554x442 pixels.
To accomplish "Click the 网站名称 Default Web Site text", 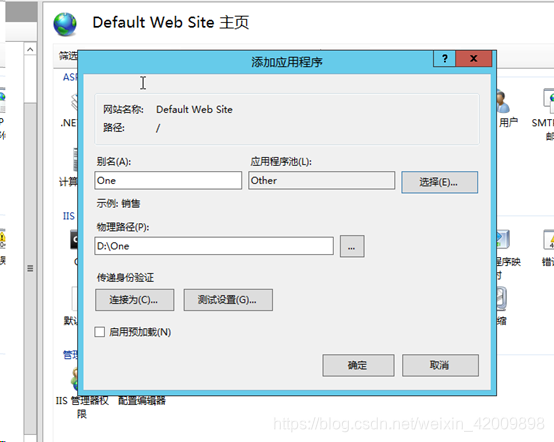I will tap(194, 110).
